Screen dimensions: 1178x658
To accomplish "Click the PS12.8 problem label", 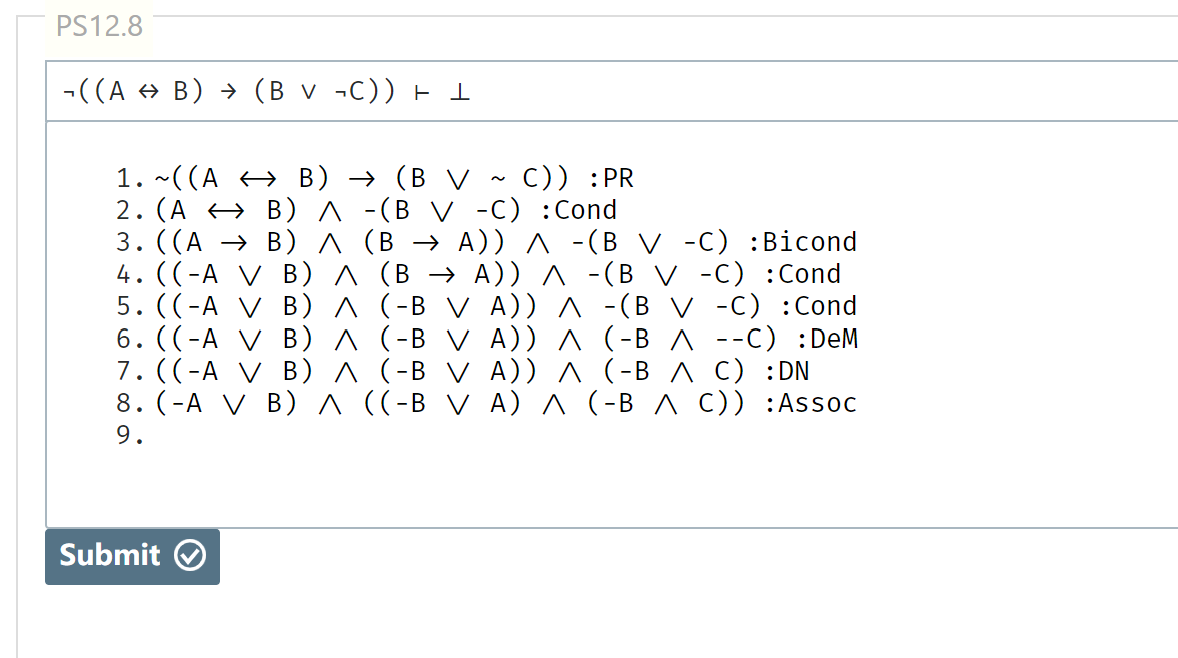I will click(99, 26).
